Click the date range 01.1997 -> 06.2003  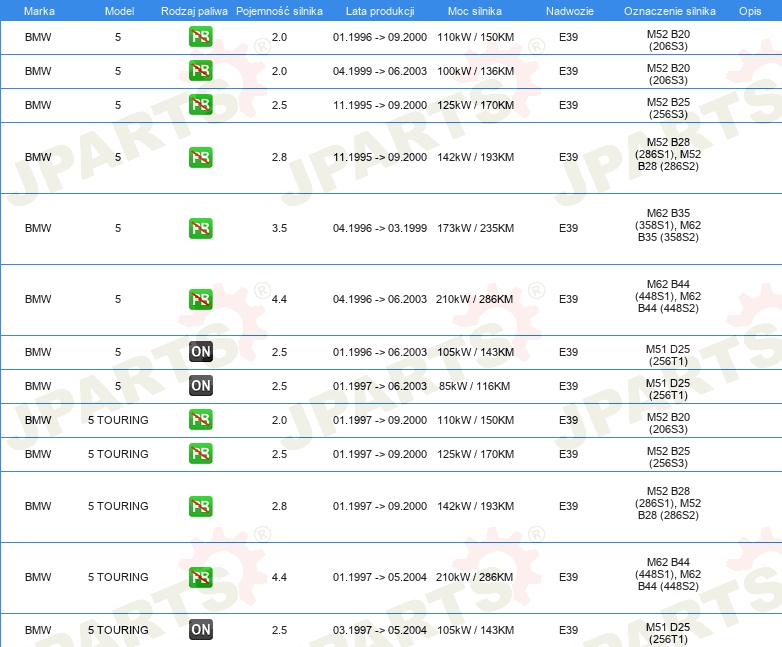(380, 386)
